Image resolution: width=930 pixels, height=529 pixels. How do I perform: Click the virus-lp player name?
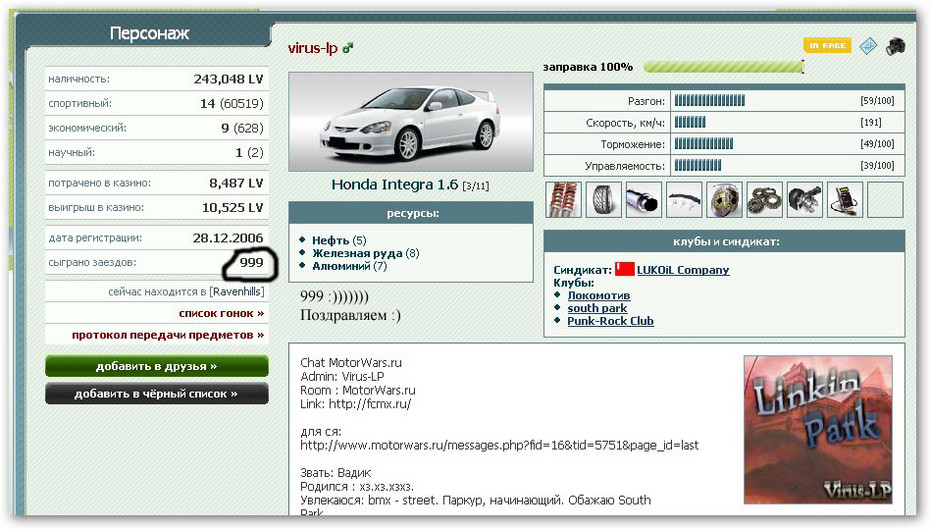[313, 48]
